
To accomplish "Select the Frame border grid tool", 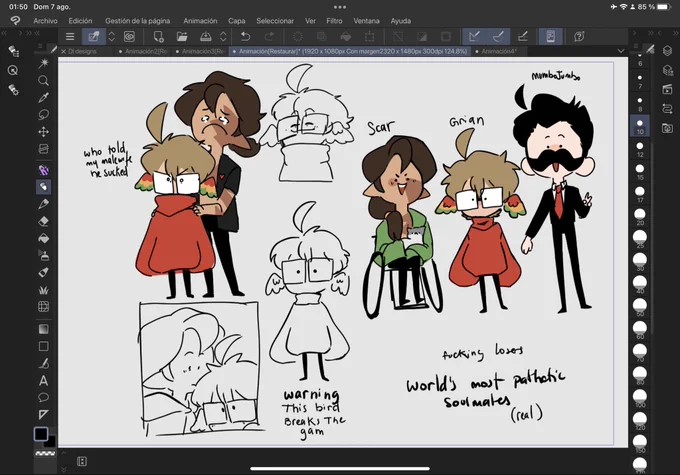I will [43, 307].
